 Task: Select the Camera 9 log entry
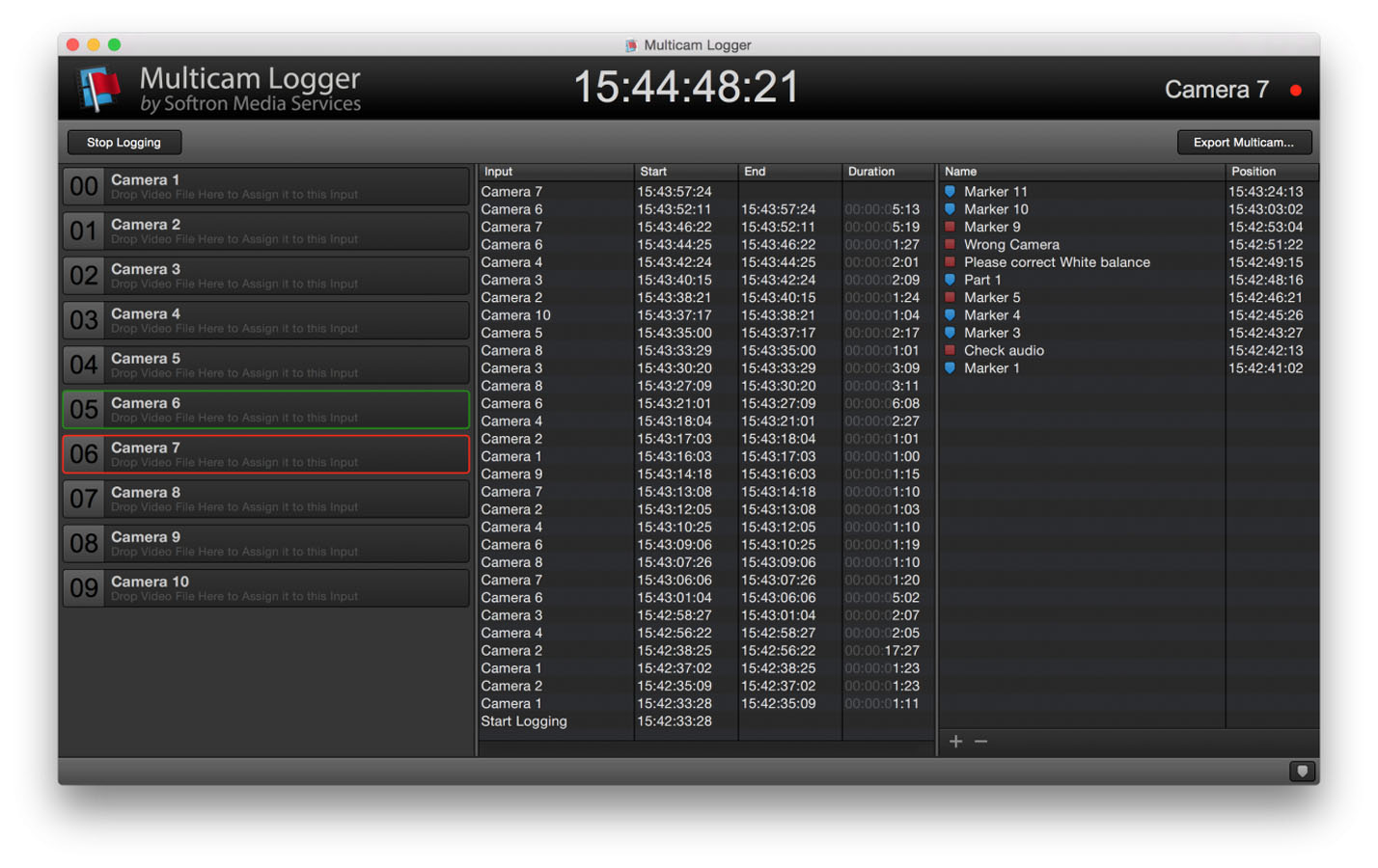[511, 475]
